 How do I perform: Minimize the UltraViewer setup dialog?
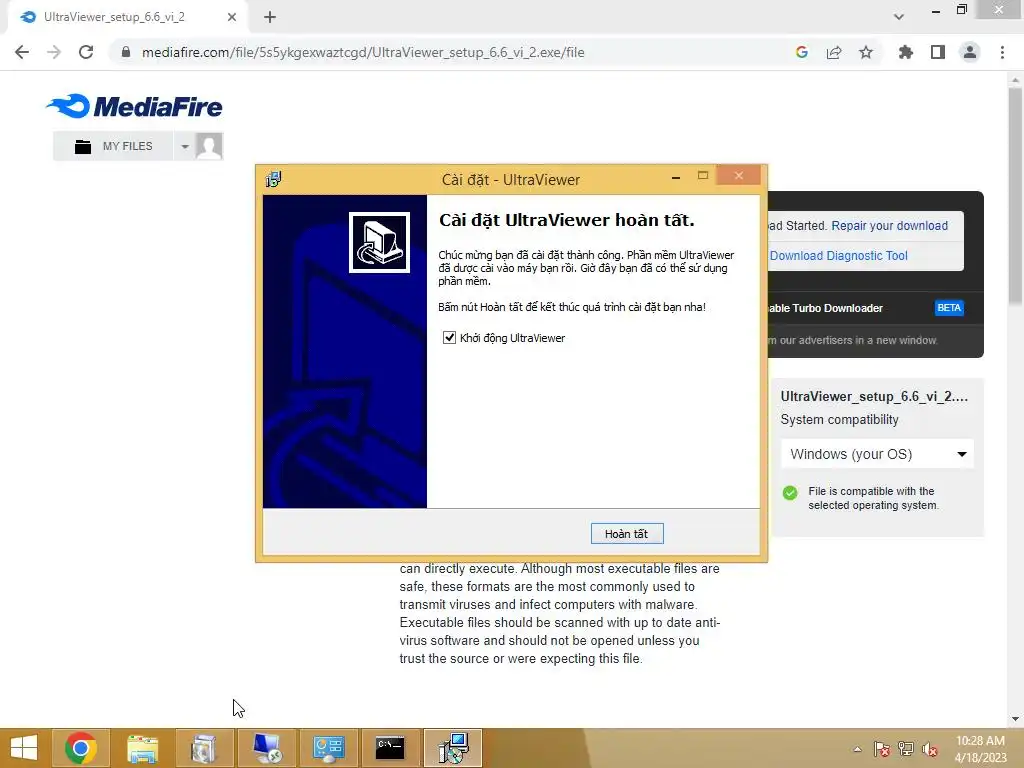676,177
